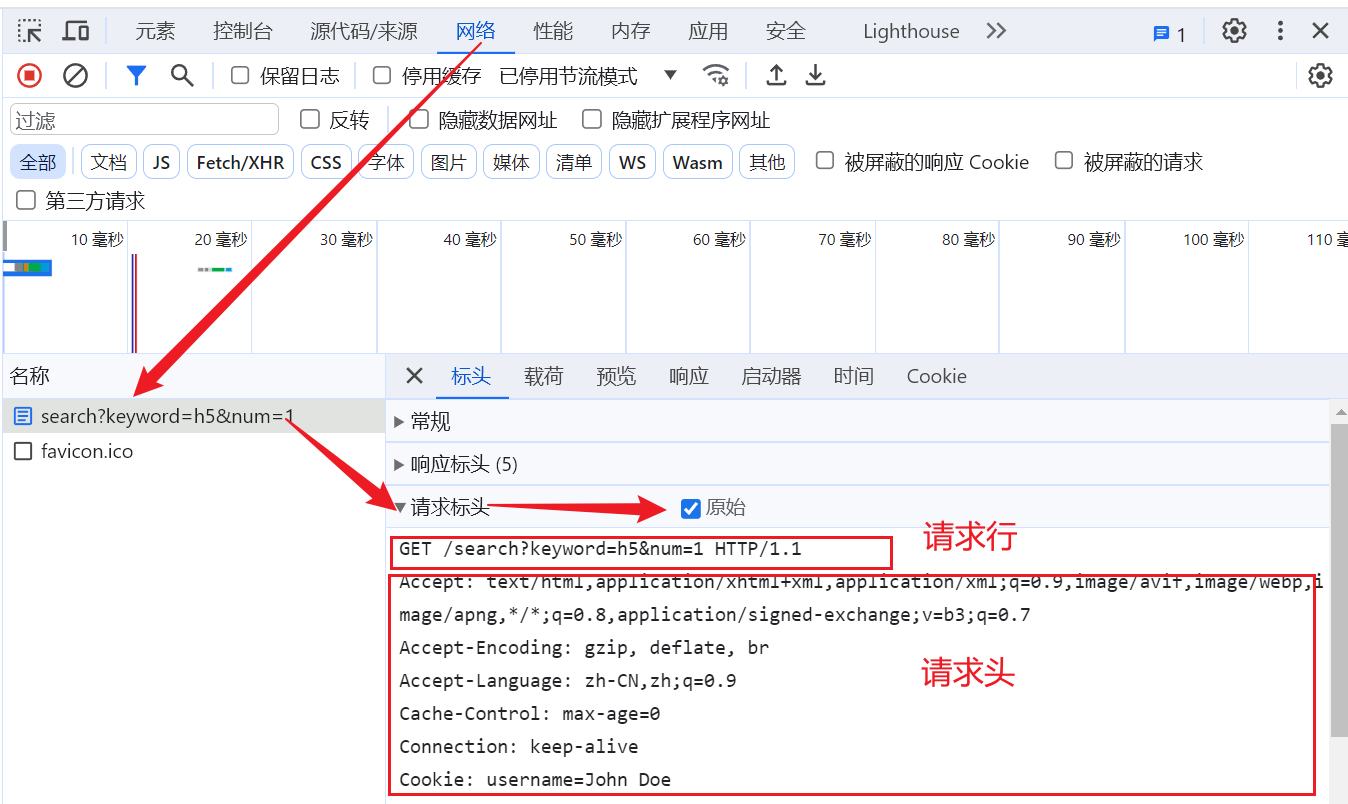The height and width of the screenshot is (804, 1348).
Task: Filter requests by Fetch/XHR
Action: pos(240,162)
